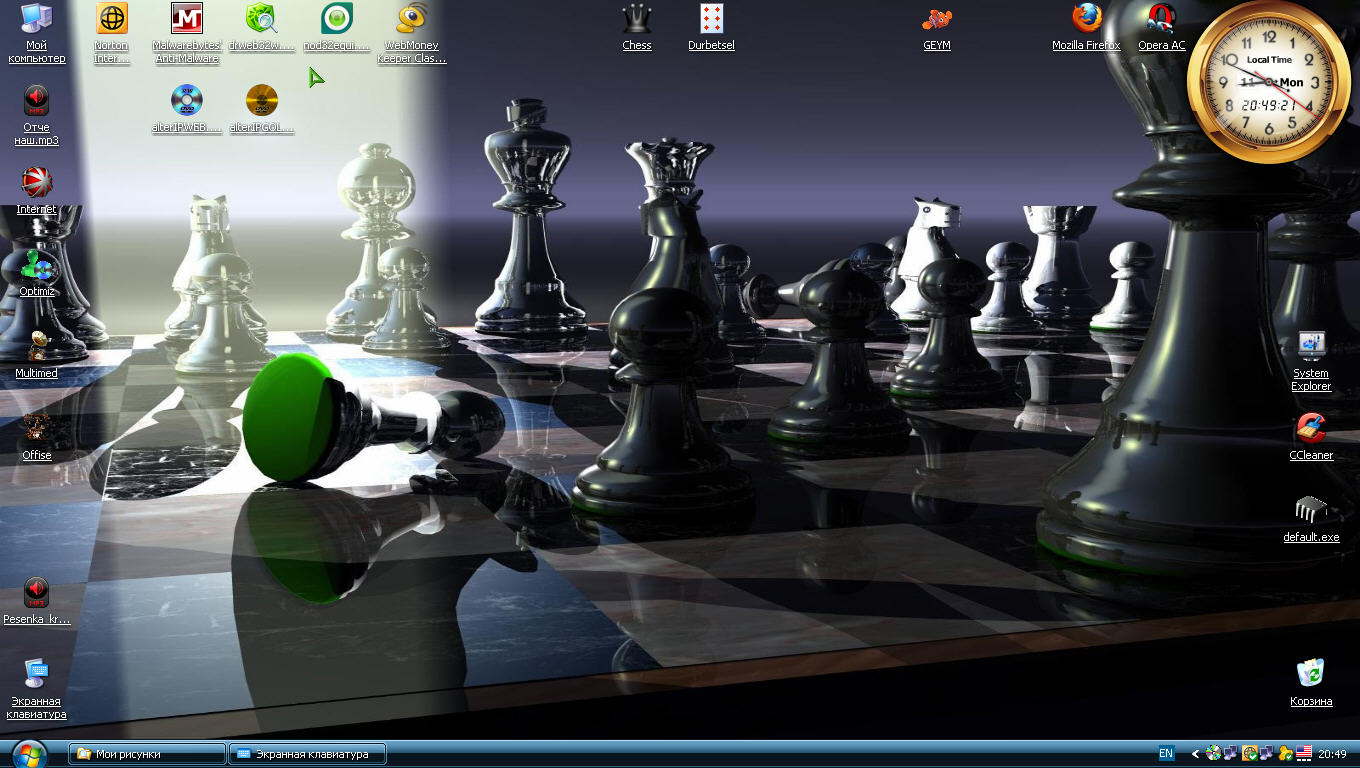Image resolution: width=1360 pixels, height=768 pixels.
Task: Select the Durbetsel card game icon
Action: (x=712, y=28)
